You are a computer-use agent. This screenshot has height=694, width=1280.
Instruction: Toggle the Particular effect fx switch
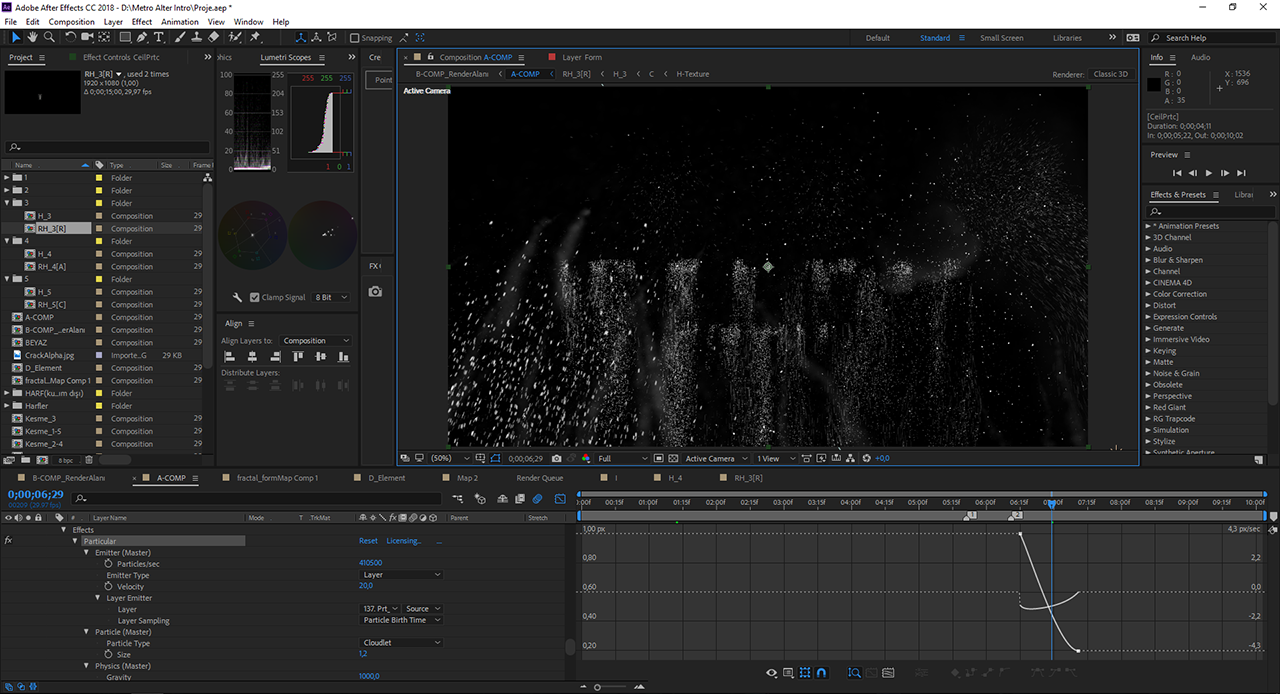(8, 540)
